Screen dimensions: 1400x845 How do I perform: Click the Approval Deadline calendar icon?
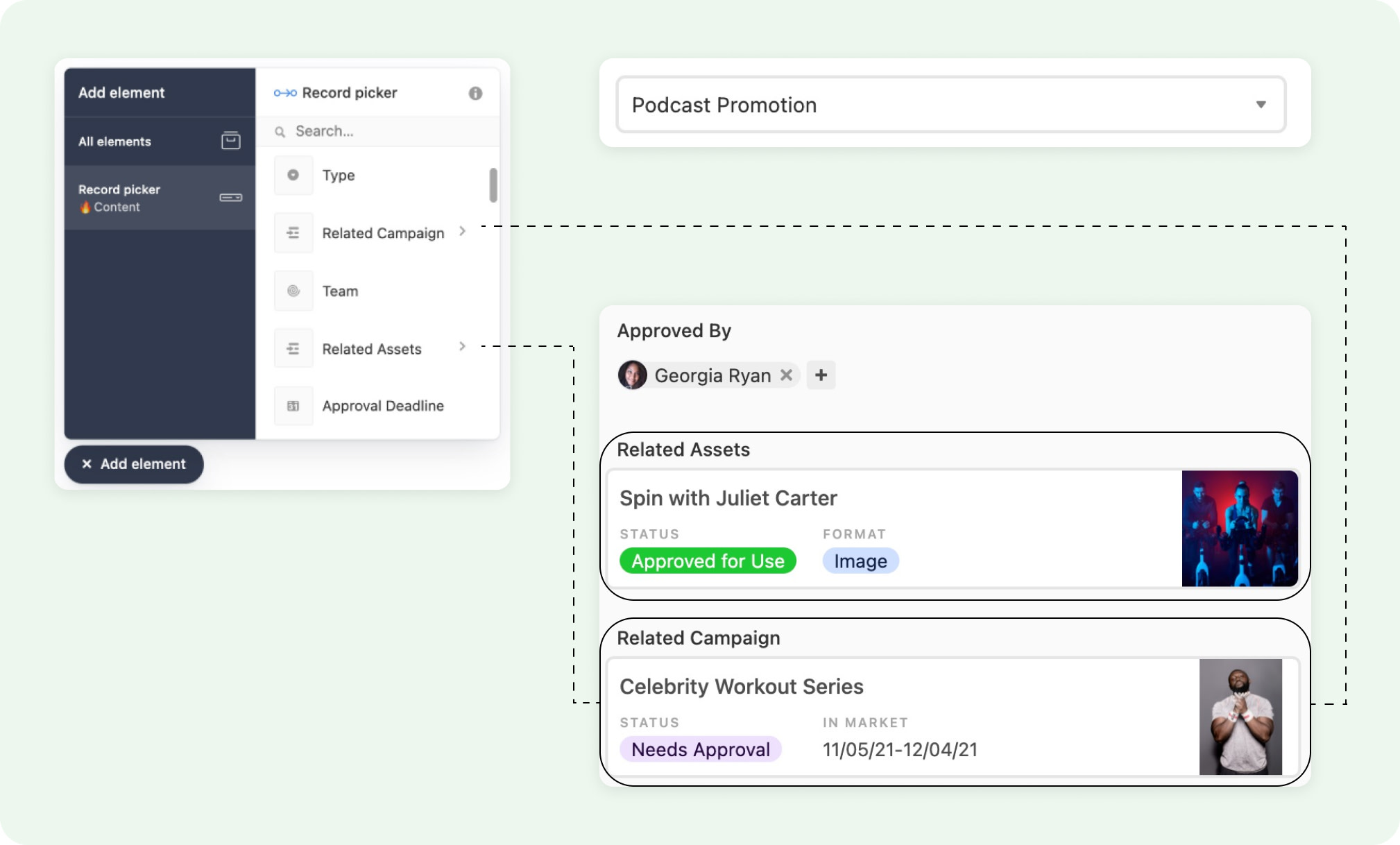[293, 406]
